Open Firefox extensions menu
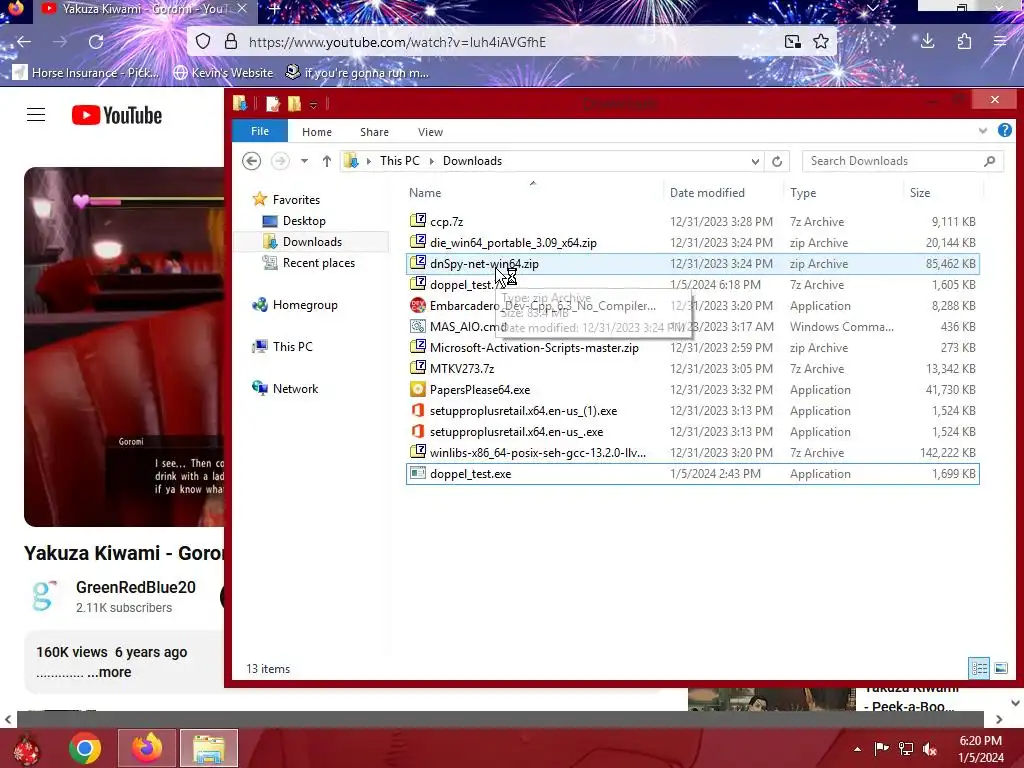Screen dimensions: 1024x768 point(964,42)
